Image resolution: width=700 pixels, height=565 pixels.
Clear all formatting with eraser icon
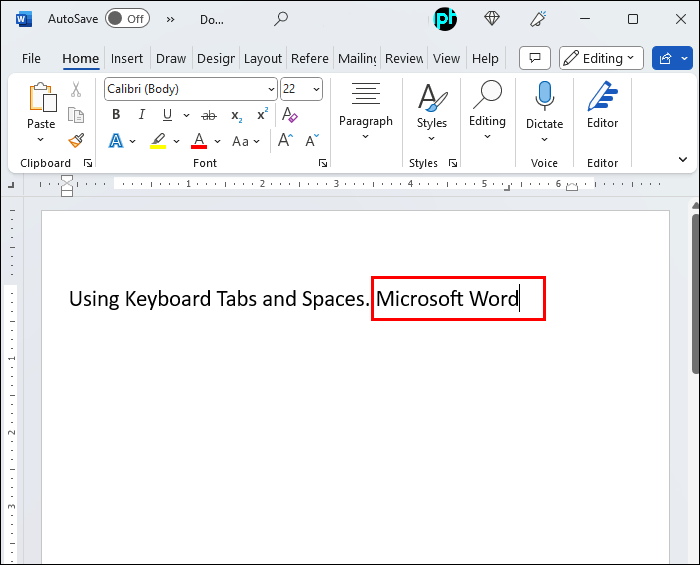[289, 115]
